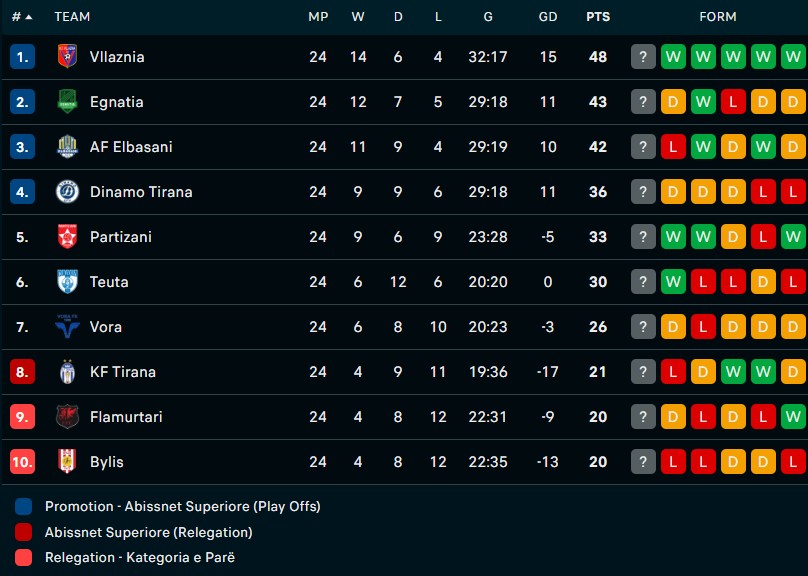
Task: Open the Vllaznia team name link
Action: (x=117, y=57)
